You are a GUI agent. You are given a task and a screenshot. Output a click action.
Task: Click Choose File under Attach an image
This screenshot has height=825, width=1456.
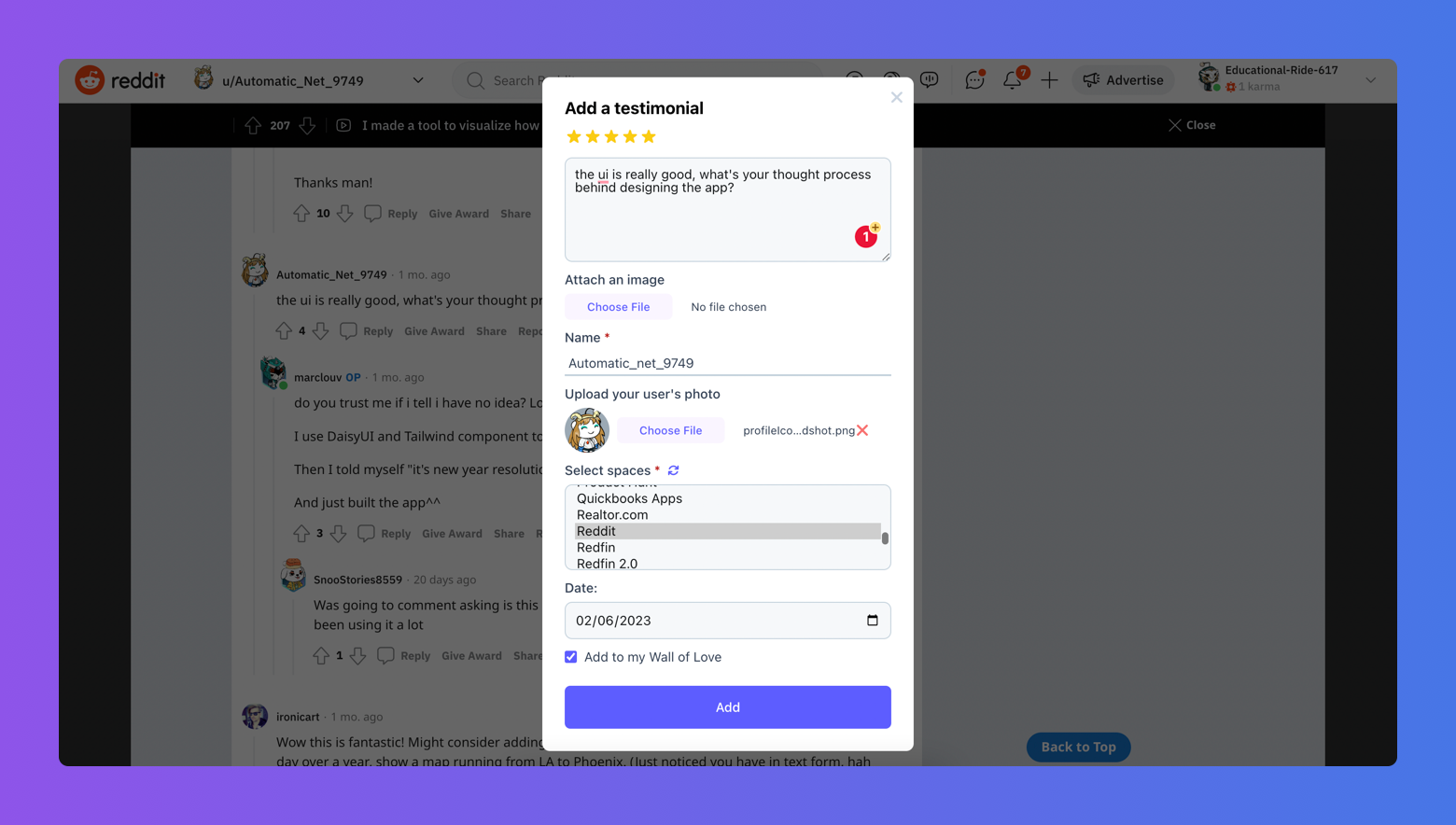(618, 307)
